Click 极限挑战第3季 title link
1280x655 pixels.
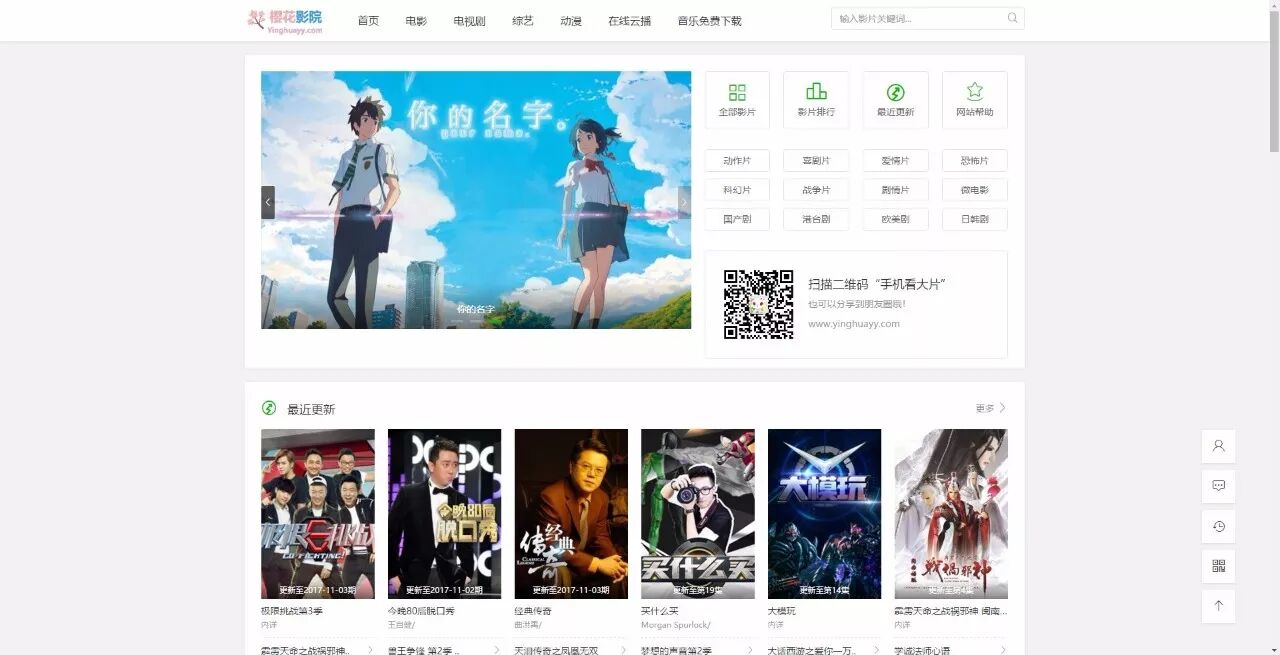click(x=292, y=611)
